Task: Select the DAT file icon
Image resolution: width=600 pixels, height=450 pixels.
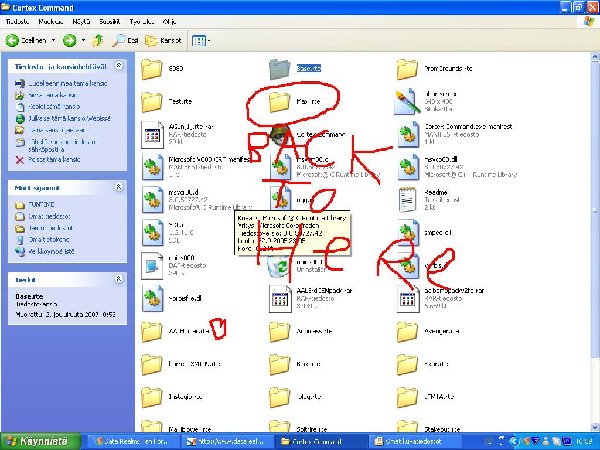Action: 152,266
